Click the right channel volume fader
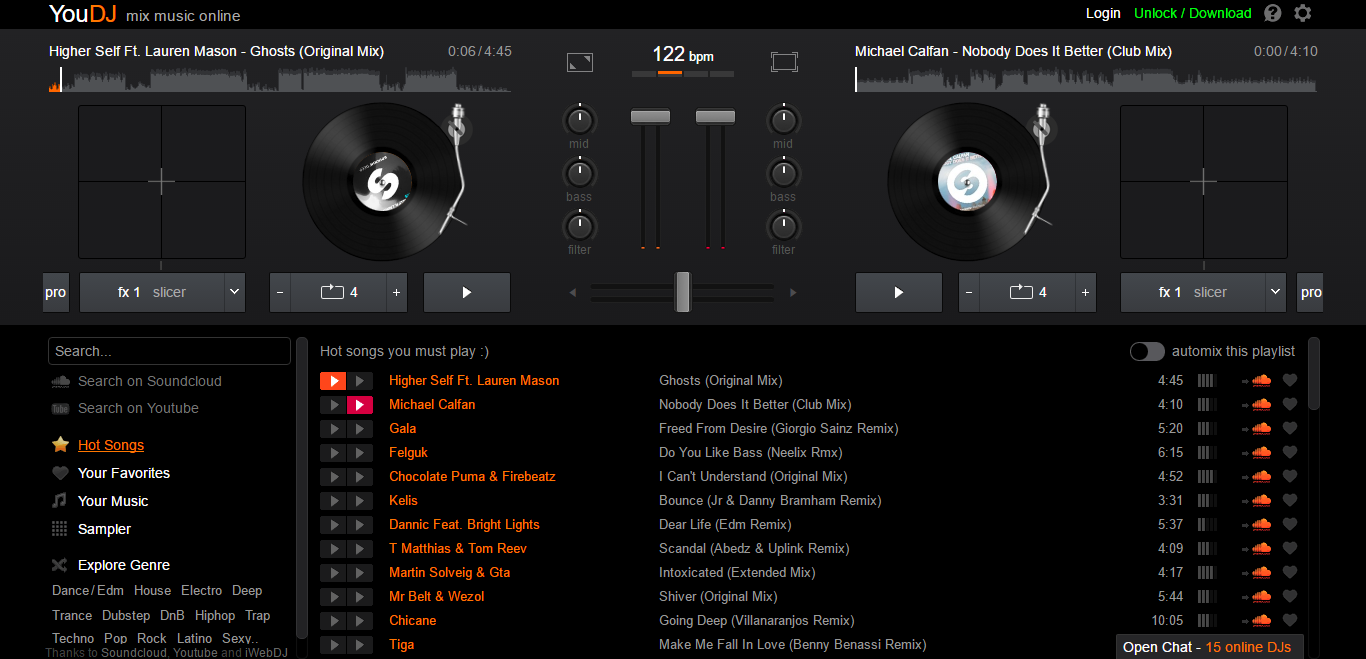The width and height of the screenshot is (1366, 659). pos(715,117)
